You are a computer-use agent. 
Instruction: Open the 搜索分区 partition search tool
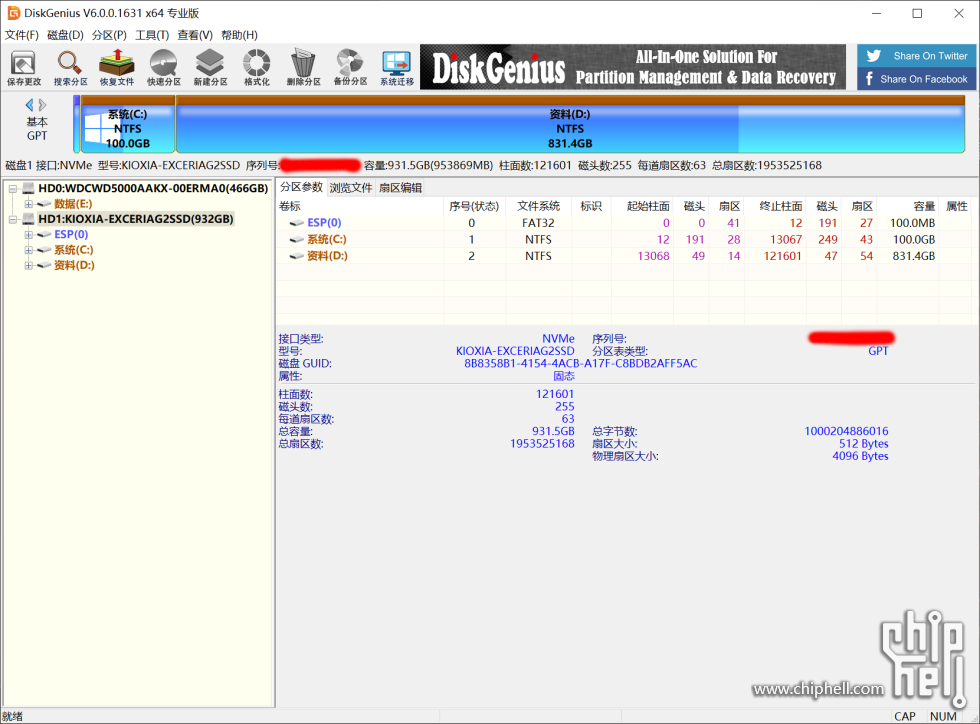pos(70,68)
